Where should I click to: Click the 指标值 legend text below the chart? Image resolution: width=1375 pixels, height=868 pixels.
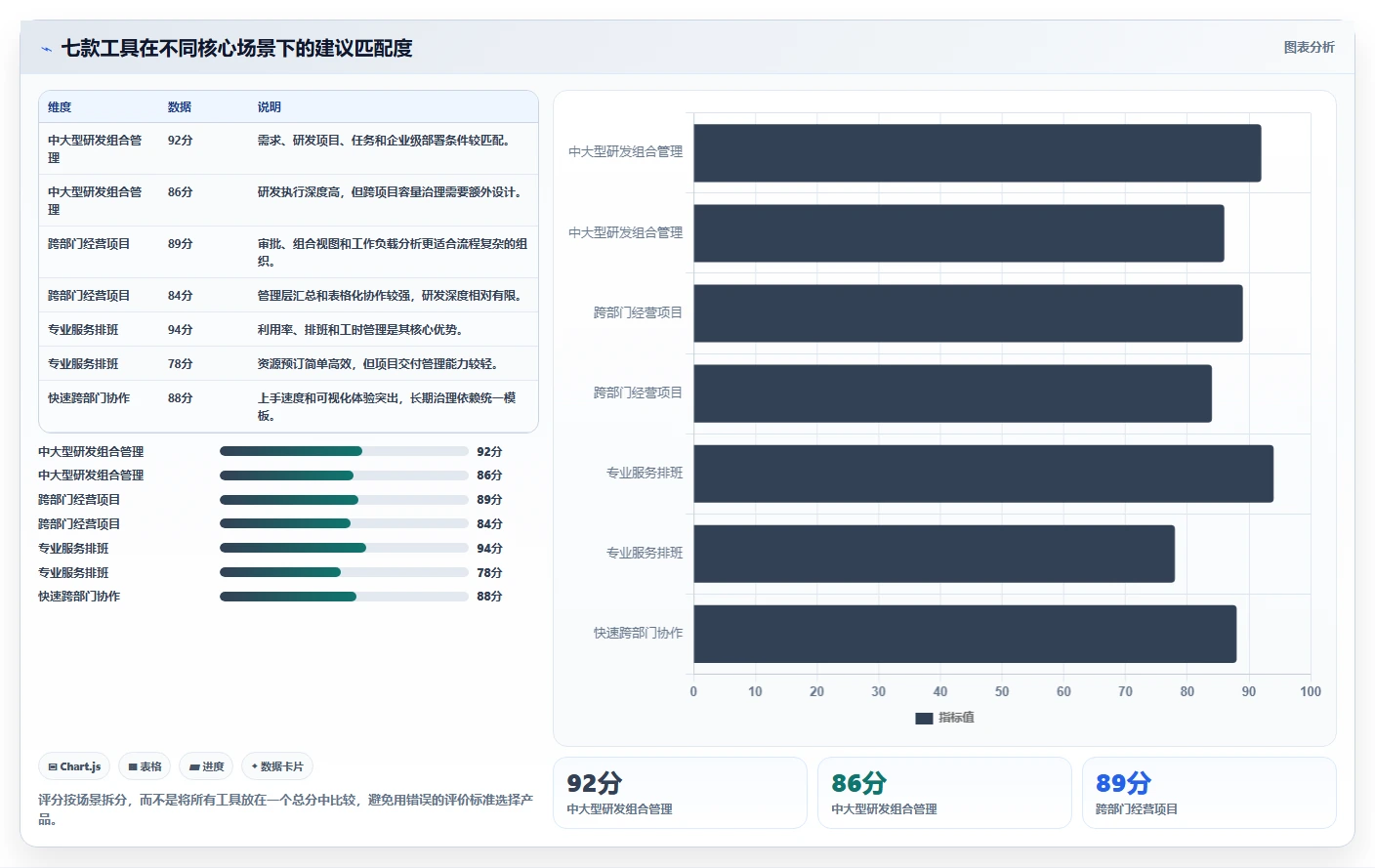[956, 718]
